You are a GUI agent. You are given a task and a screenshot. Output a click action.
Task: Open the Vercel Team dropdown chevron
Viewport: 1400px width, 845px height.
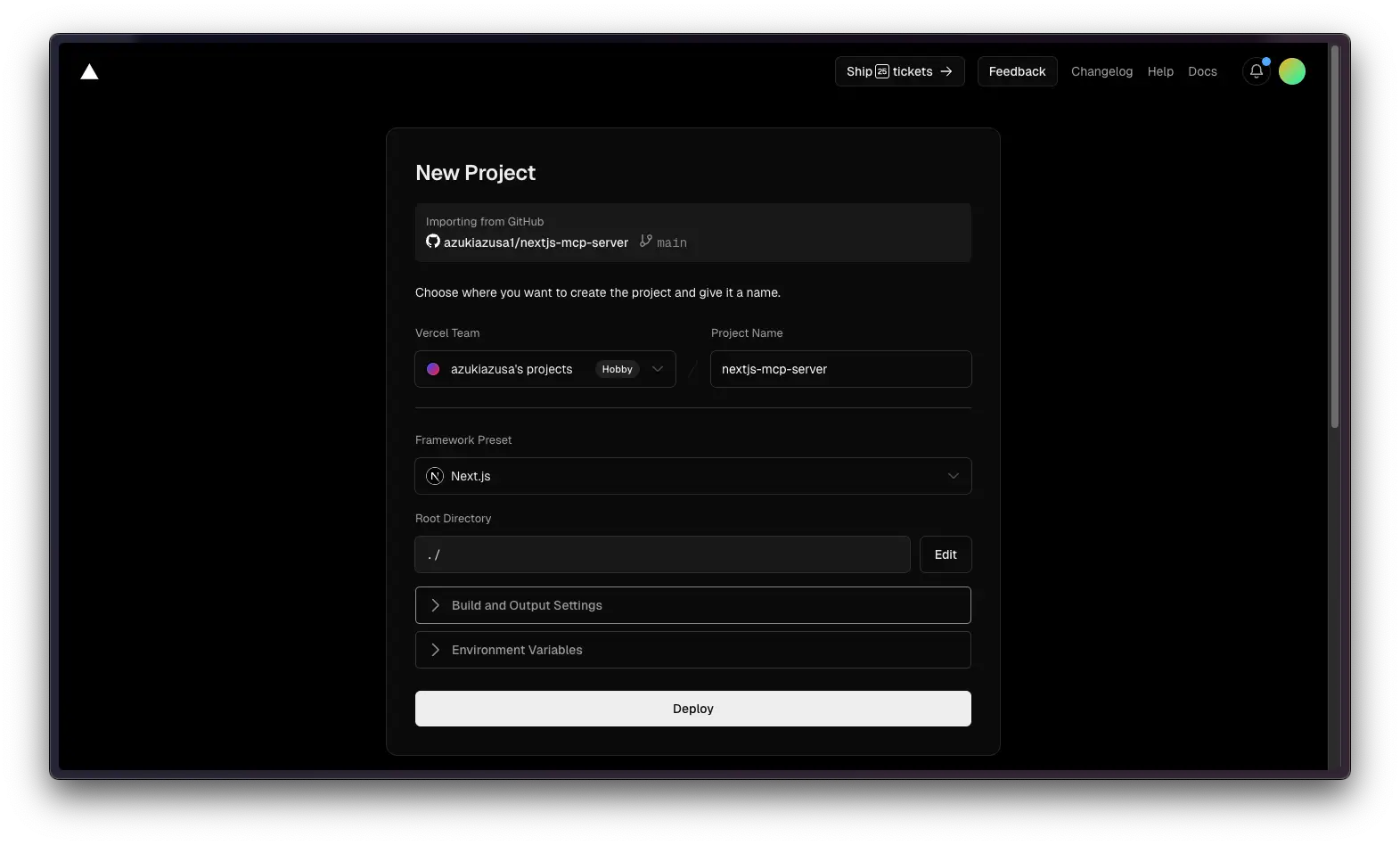click(658, 369)
